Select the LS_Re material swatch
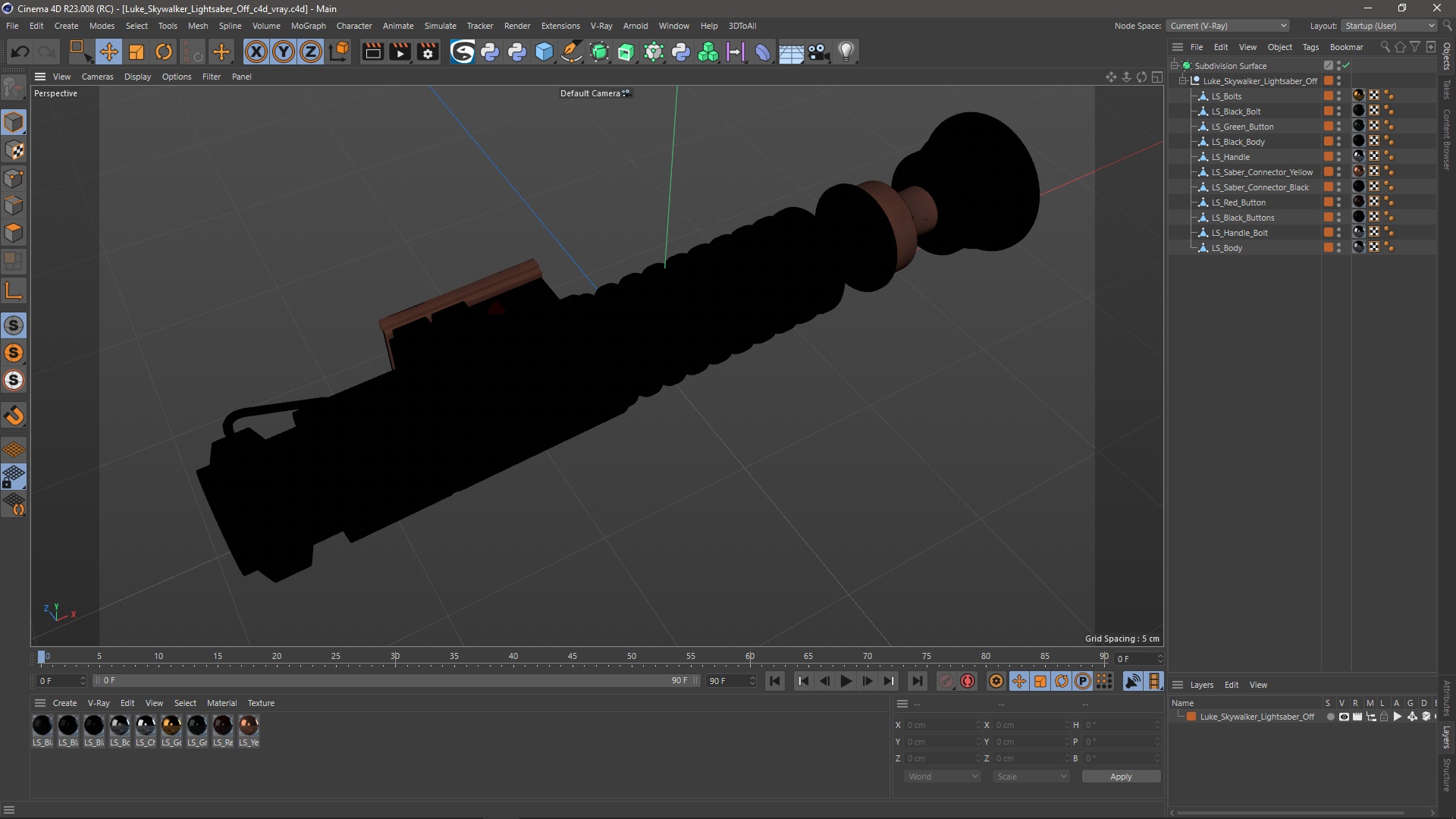Image resolution: width=1456 pixels, height=819 pixels. [223, 730]
